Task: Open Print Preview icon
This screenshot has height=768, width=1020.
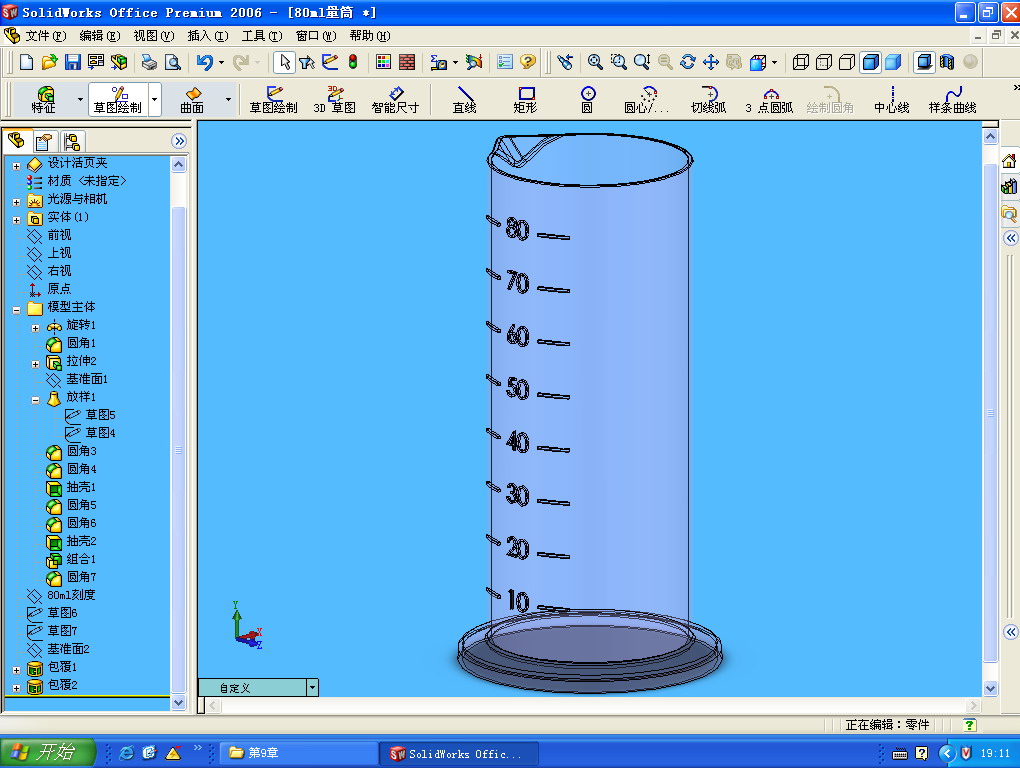Action: click(x=172, y=62)
